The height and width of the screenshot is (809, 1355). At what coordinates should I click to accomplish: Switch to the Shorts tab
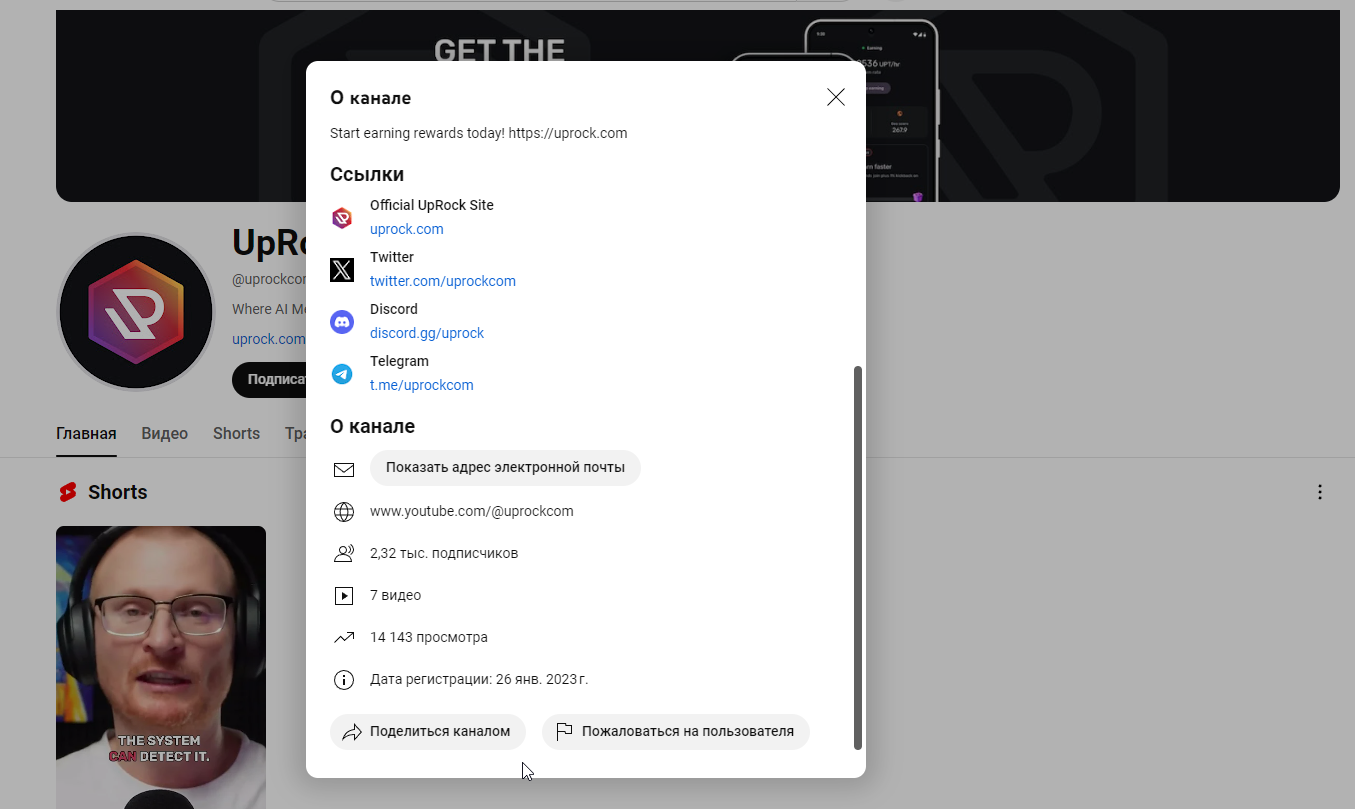click(236, 433)
